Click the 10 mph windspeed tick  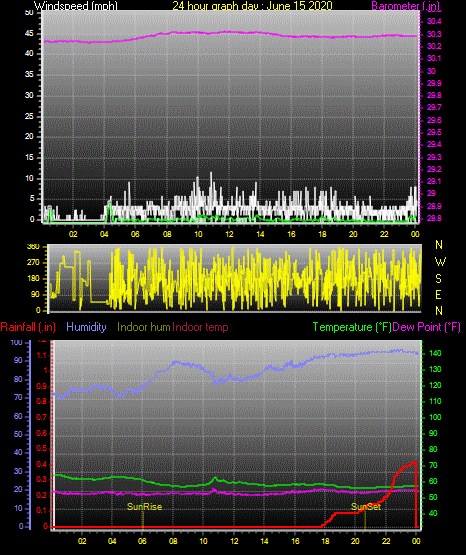(x=29, y=178)
